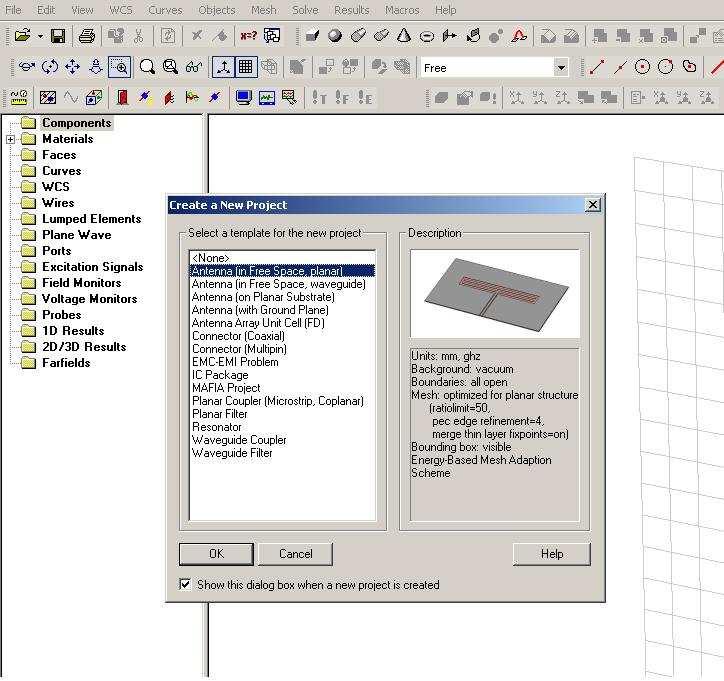Image resolution: width=724 pixels, height=681 pixels.
Task: Expand the Materials tree node
Action: [11, 139]
